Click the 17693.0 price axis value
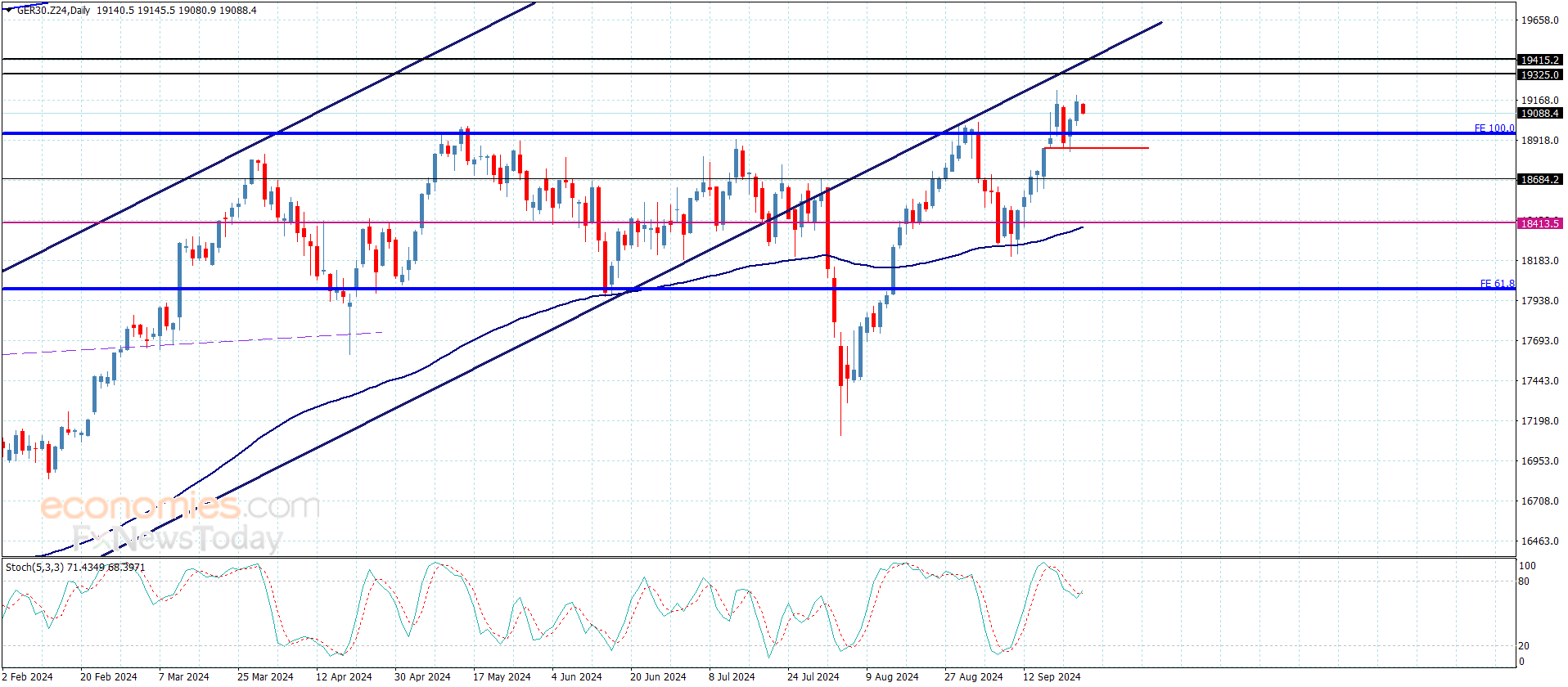The height and width of the screenshot is (687, 1568). point(1539,341)
